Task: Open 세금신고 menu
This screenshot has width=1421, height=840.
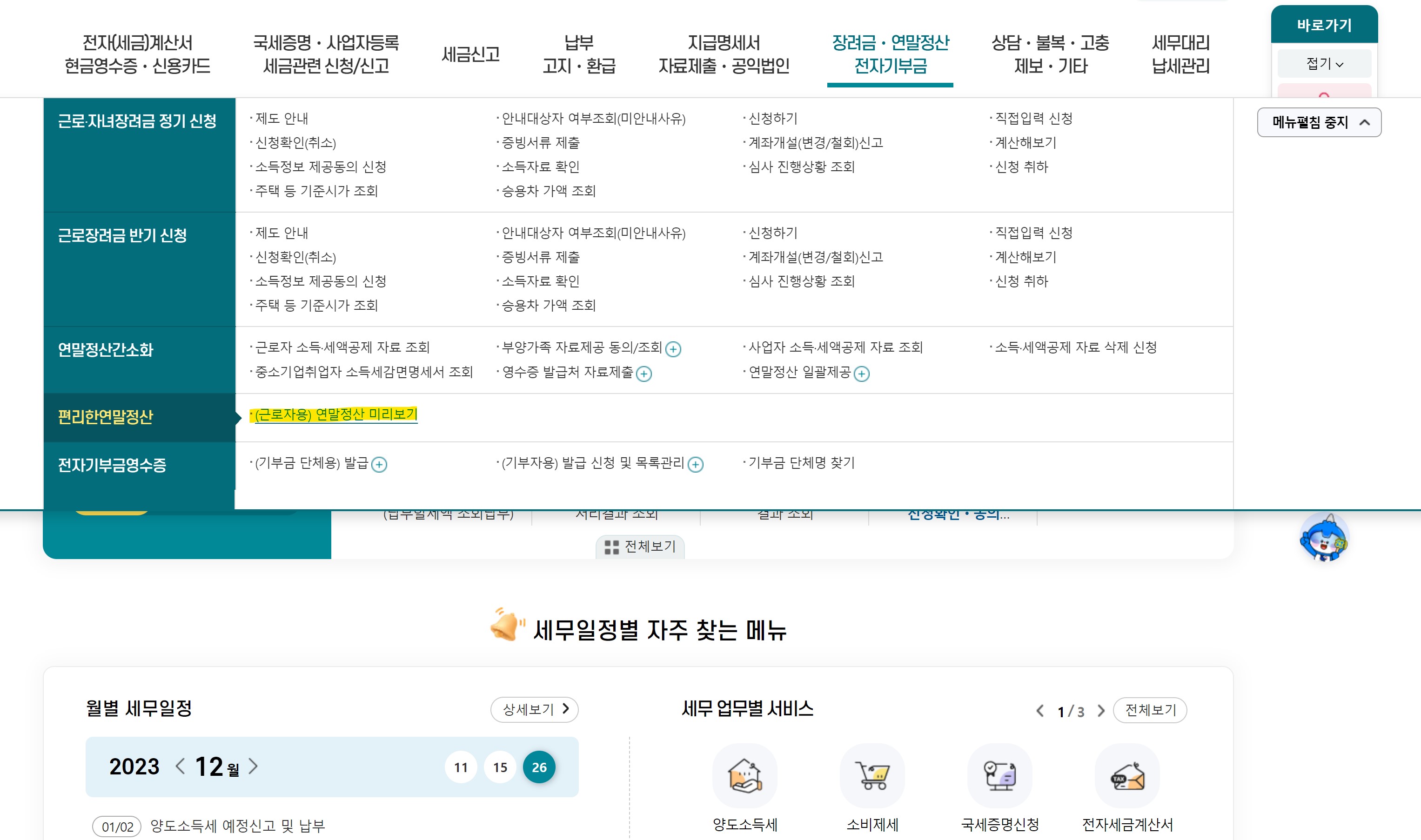Action: (x=470, y=54)
